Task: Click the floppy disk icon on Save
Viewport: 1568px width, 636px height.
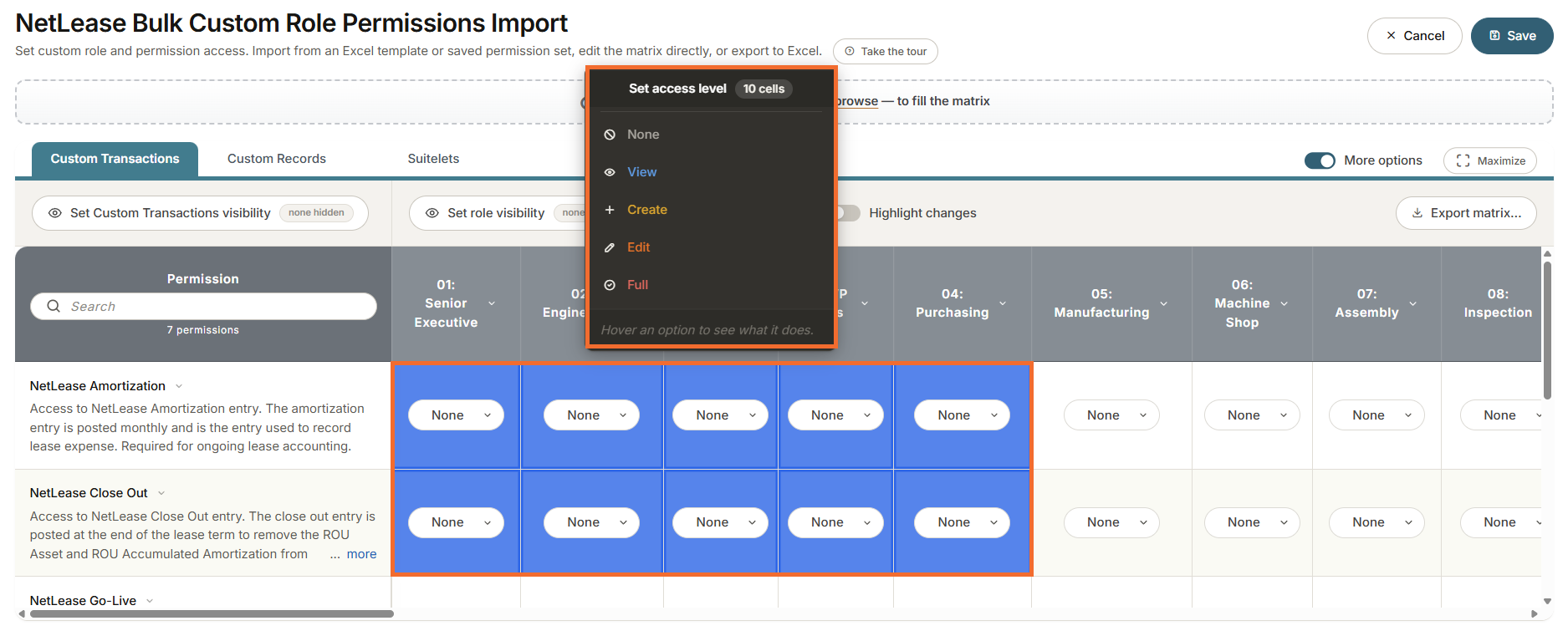Action: click(x=1494, y=36)
